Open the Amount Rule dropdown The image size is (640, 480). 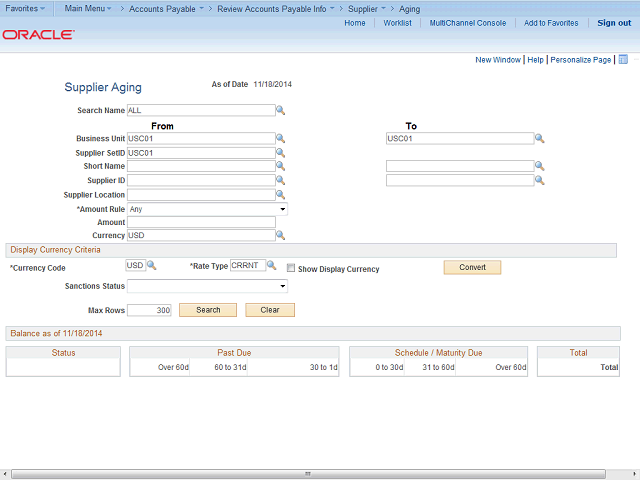(207, 209)
